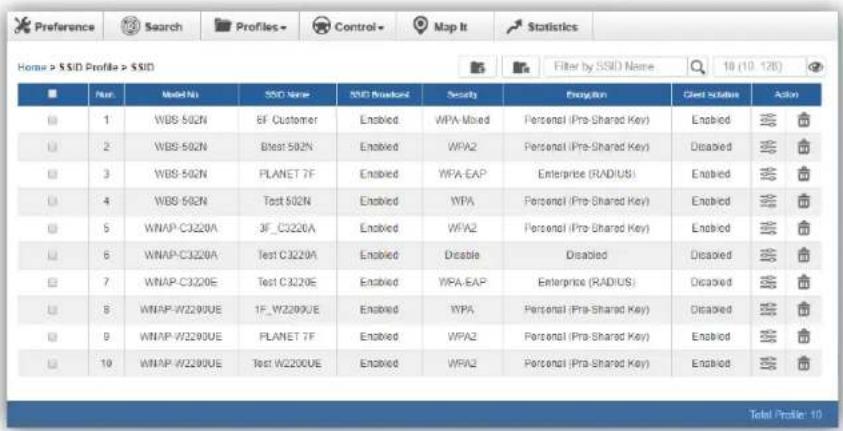
Task: Expand the Profiles dropdown menu
Action: click(250, 26)
